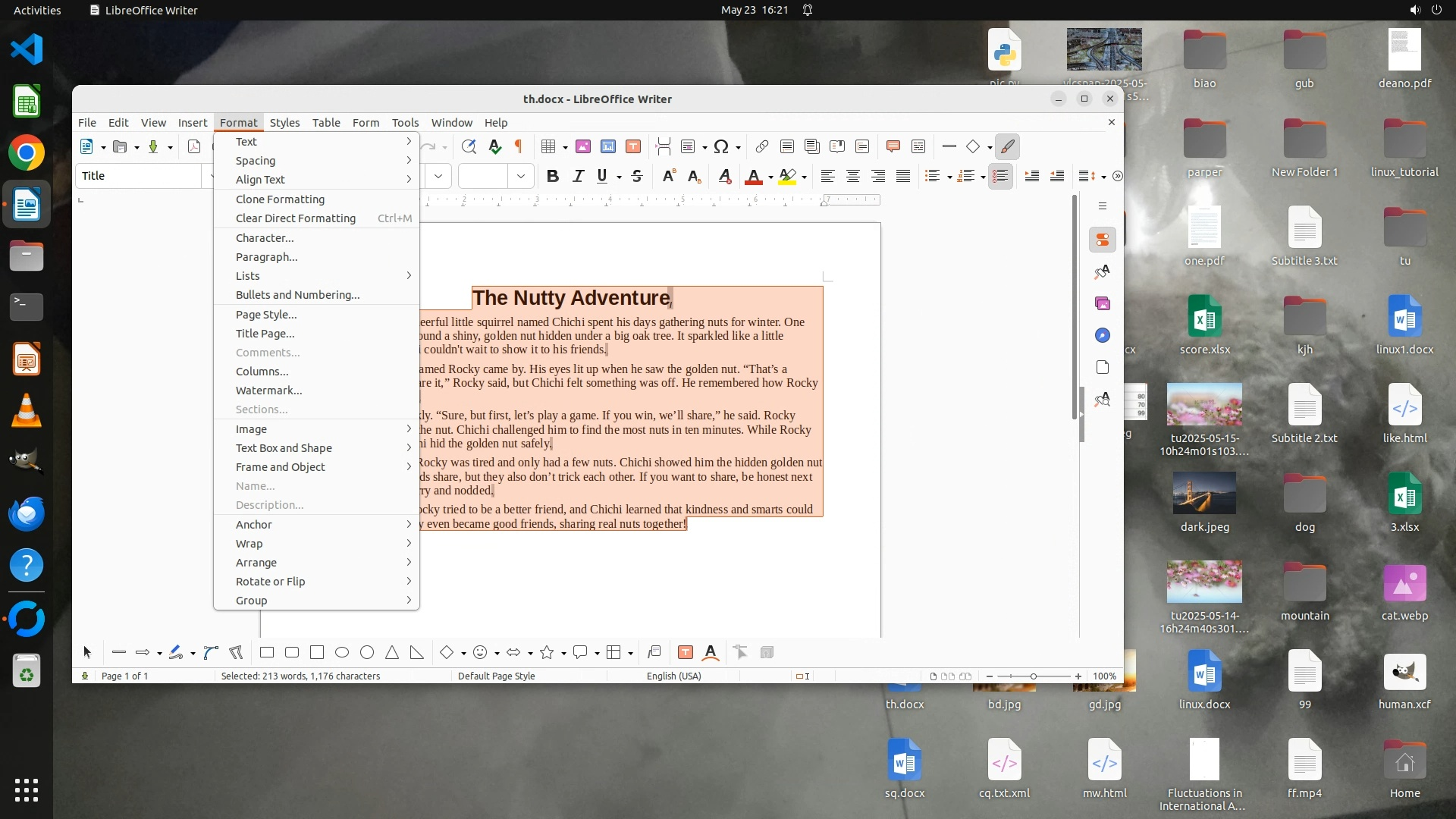Click English (USA) language in status bar

point(673,676)
